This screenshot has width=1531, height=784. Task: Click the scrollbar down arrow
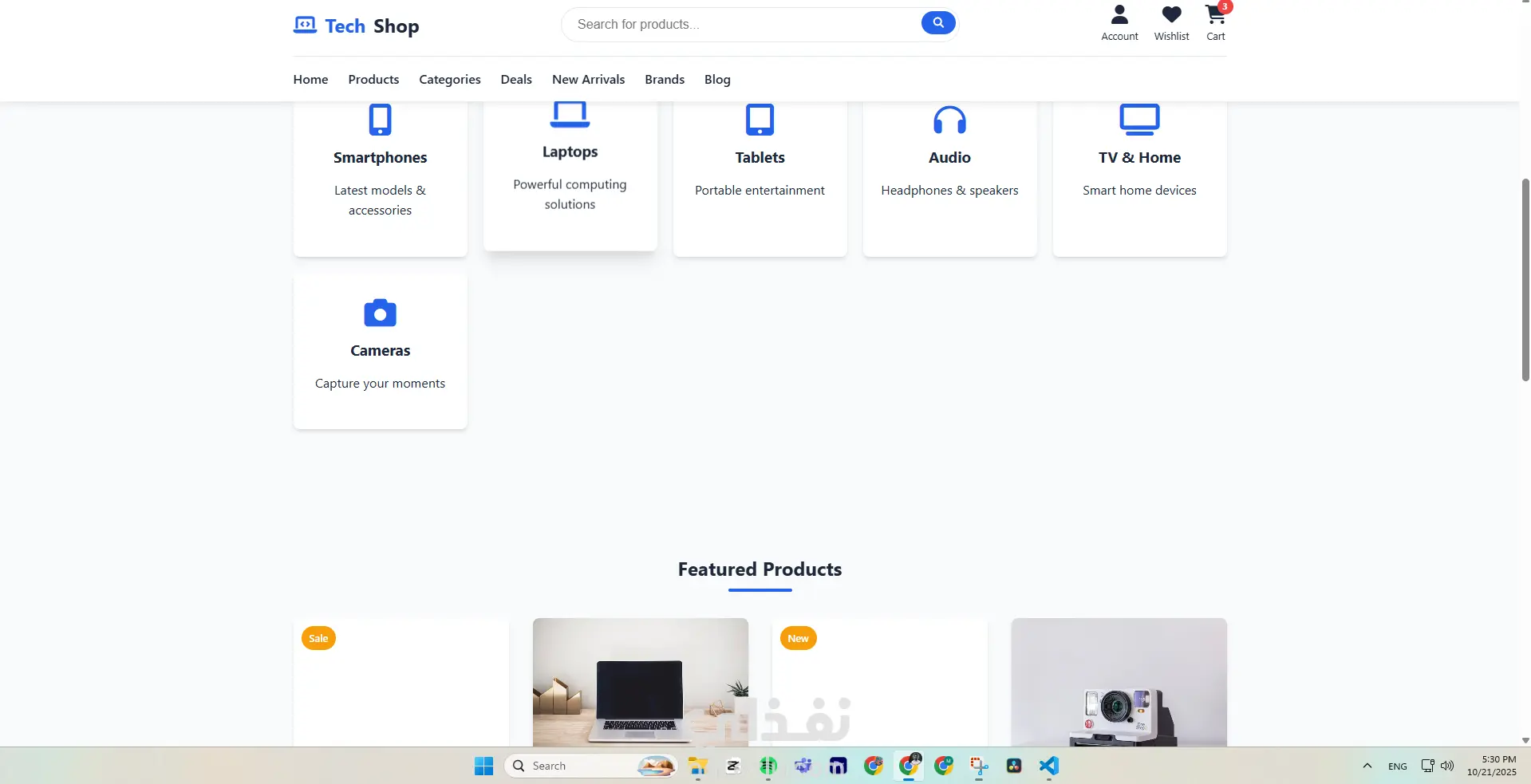pyautogui.click(x=1525, y=740)
